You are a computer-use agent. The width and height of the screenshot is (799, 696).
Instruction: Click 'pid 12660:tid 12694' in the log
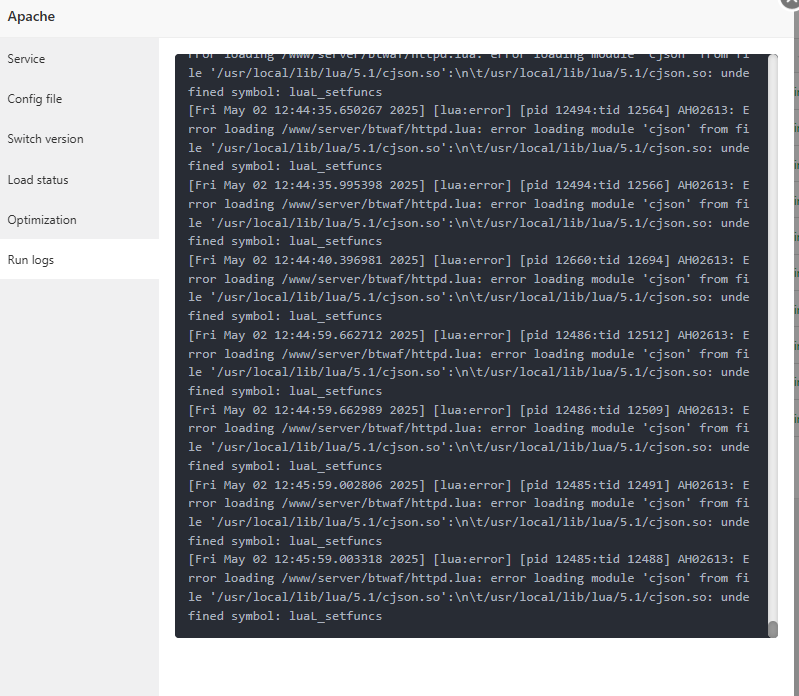click(594, 260)
